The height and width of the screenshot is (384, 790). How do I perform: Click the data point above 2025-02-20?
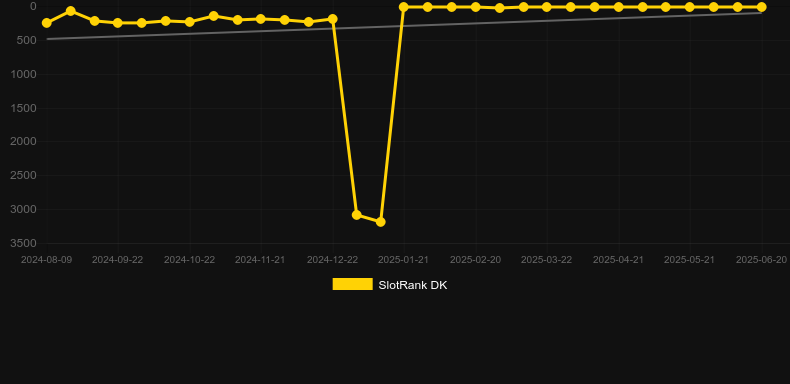[x=476, y=7]
